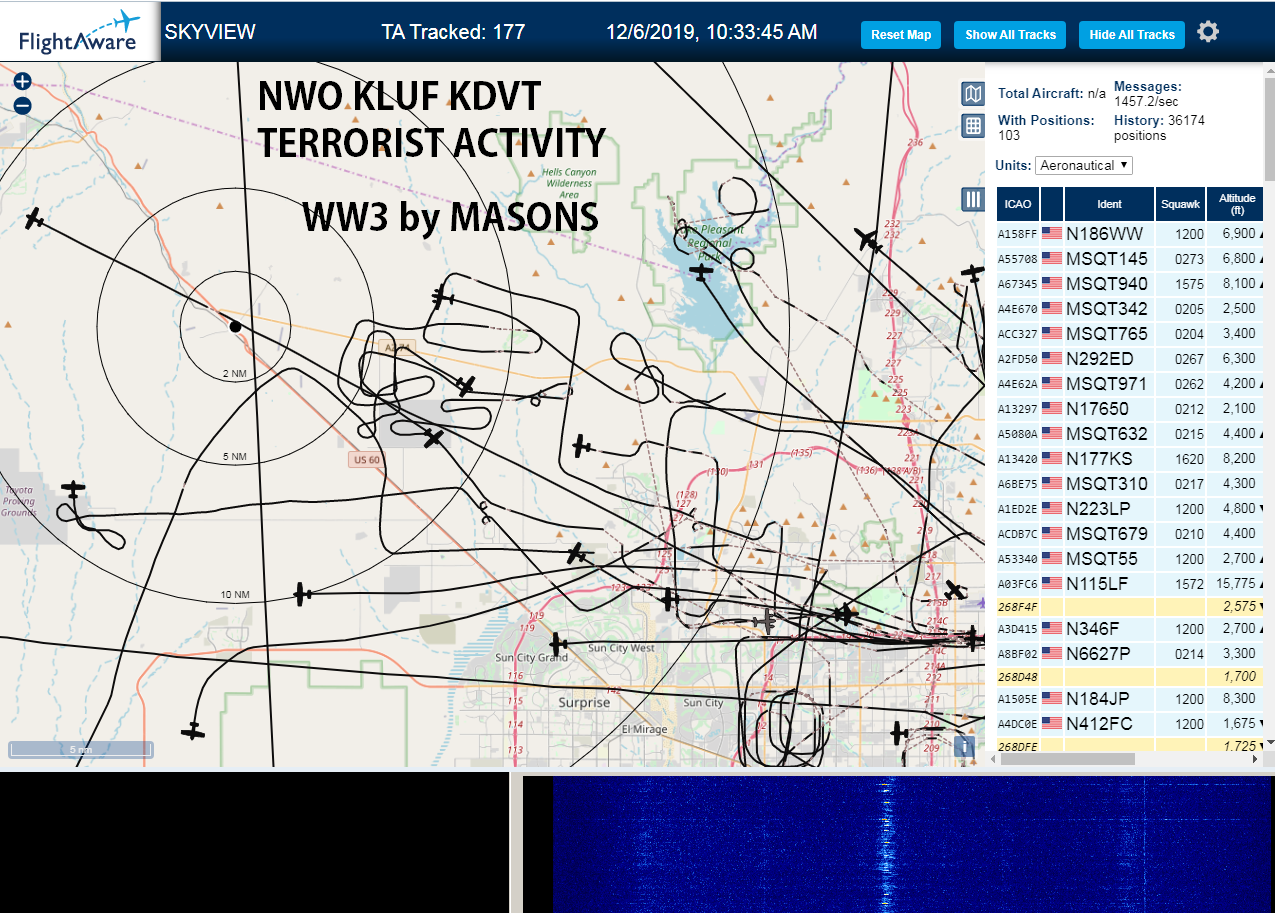
Task: Open the settings gear in the header
Action: (1208, 32)
